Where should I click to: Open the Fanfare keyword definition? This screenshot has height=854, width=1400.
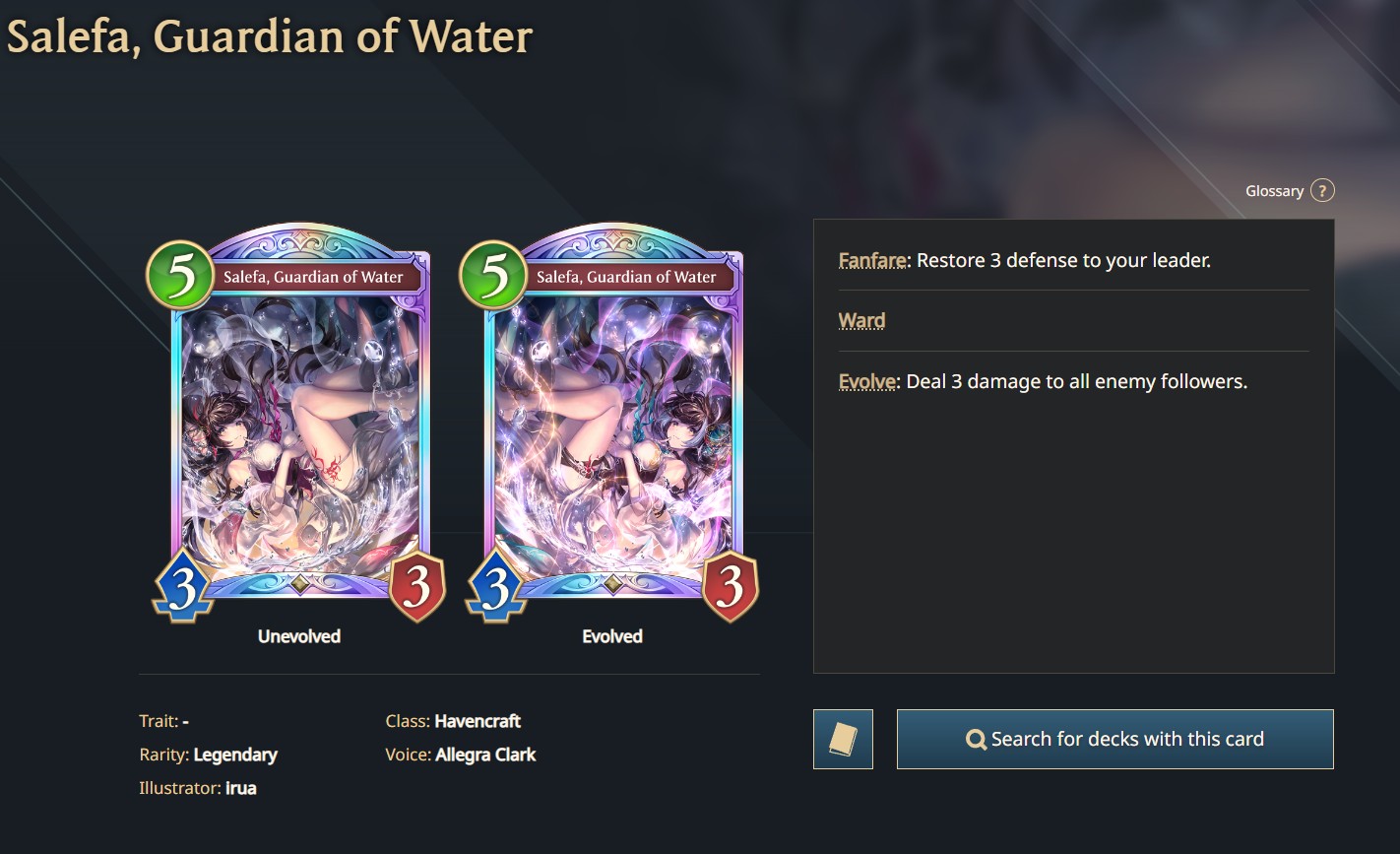tap(872, 260)
